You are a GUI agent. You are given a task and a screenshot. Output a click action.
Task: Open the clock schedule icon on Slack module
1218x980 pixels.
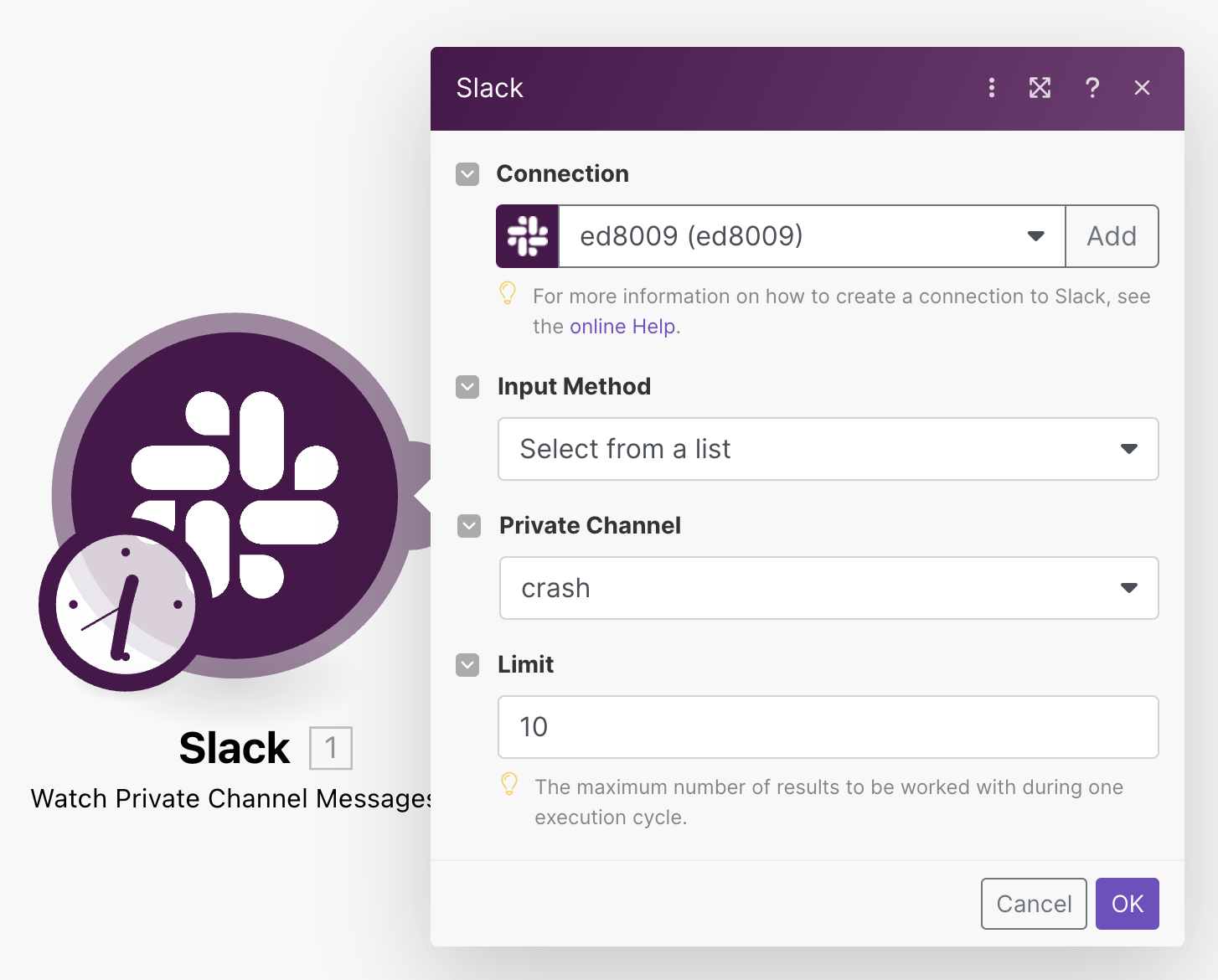[125, 604]
